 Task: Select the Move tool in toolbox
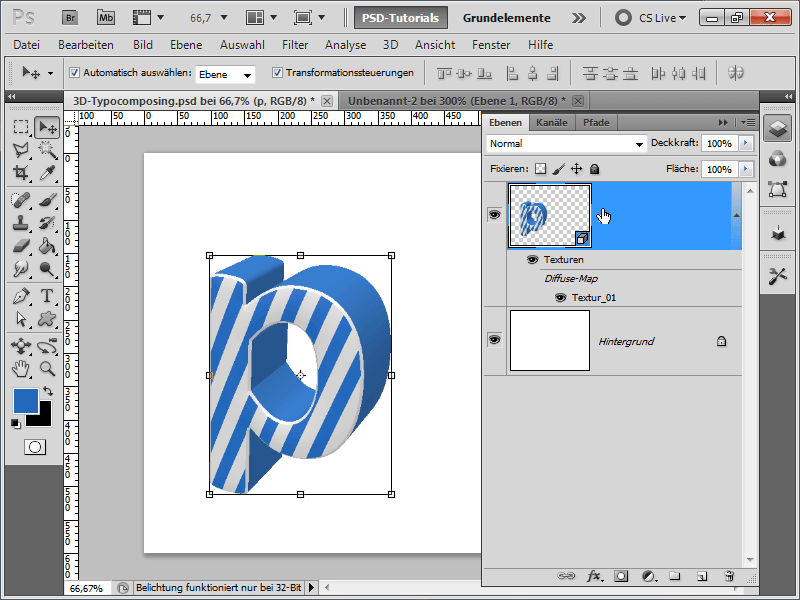[47, 127]
